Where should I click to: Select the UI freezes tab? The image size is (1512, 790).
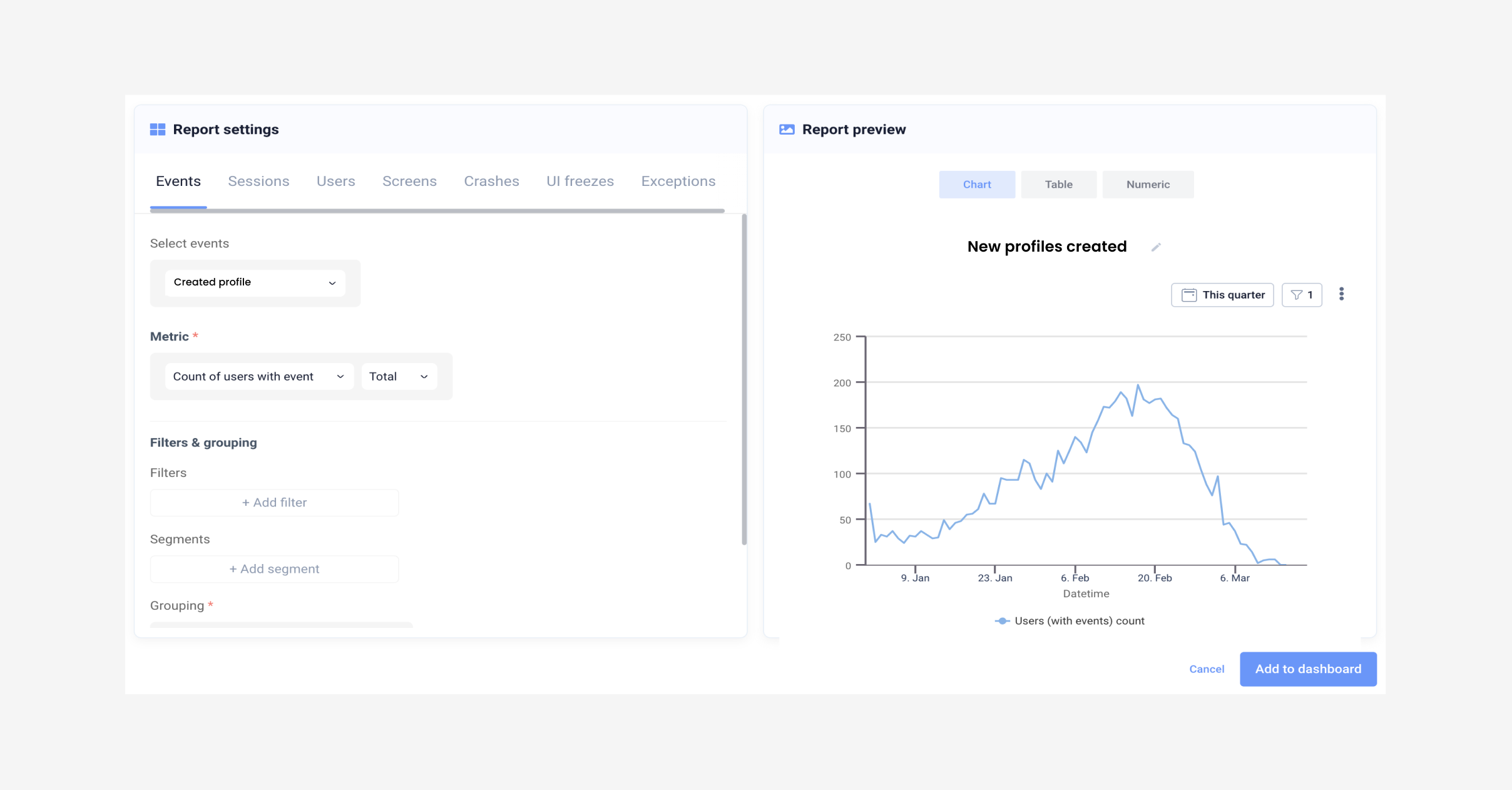[580, 182]
